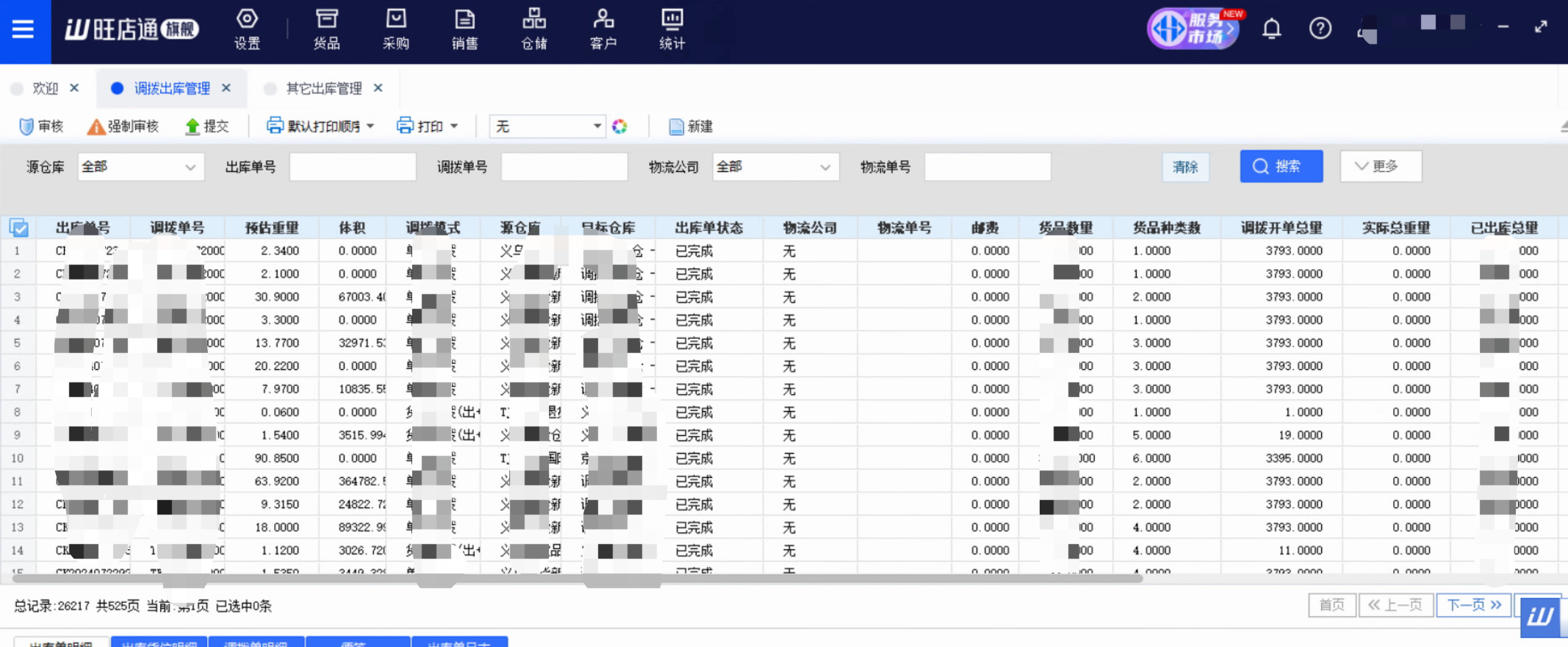This screenshot has height=647, width=1568.
Task: Click the 清除 clear button
Action: pos(1185,167)
